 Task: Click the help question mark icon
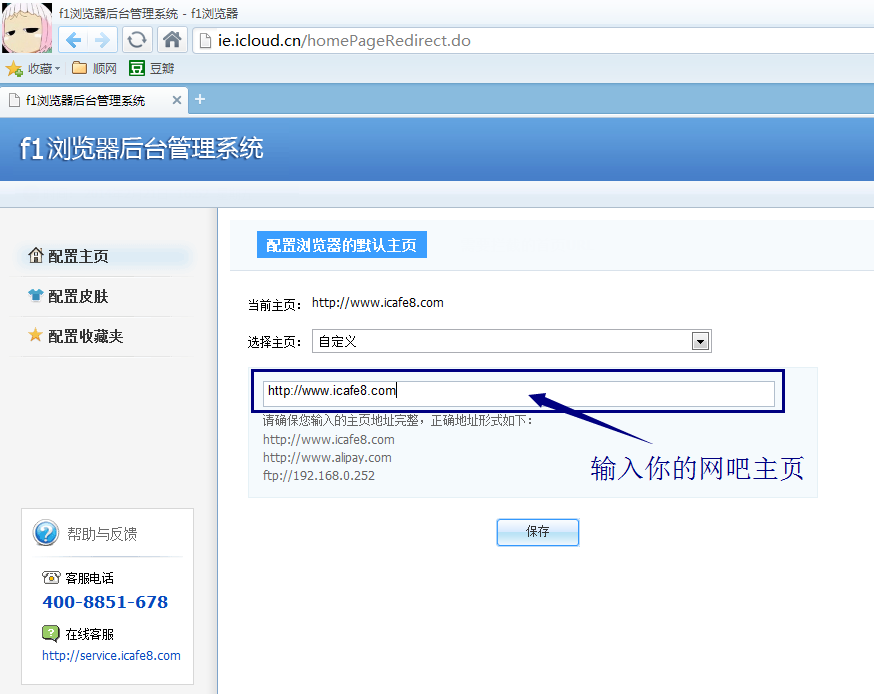point(46,533)
